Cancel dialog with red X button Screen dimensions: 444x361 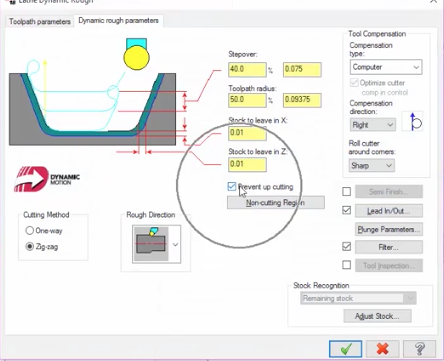382,349
